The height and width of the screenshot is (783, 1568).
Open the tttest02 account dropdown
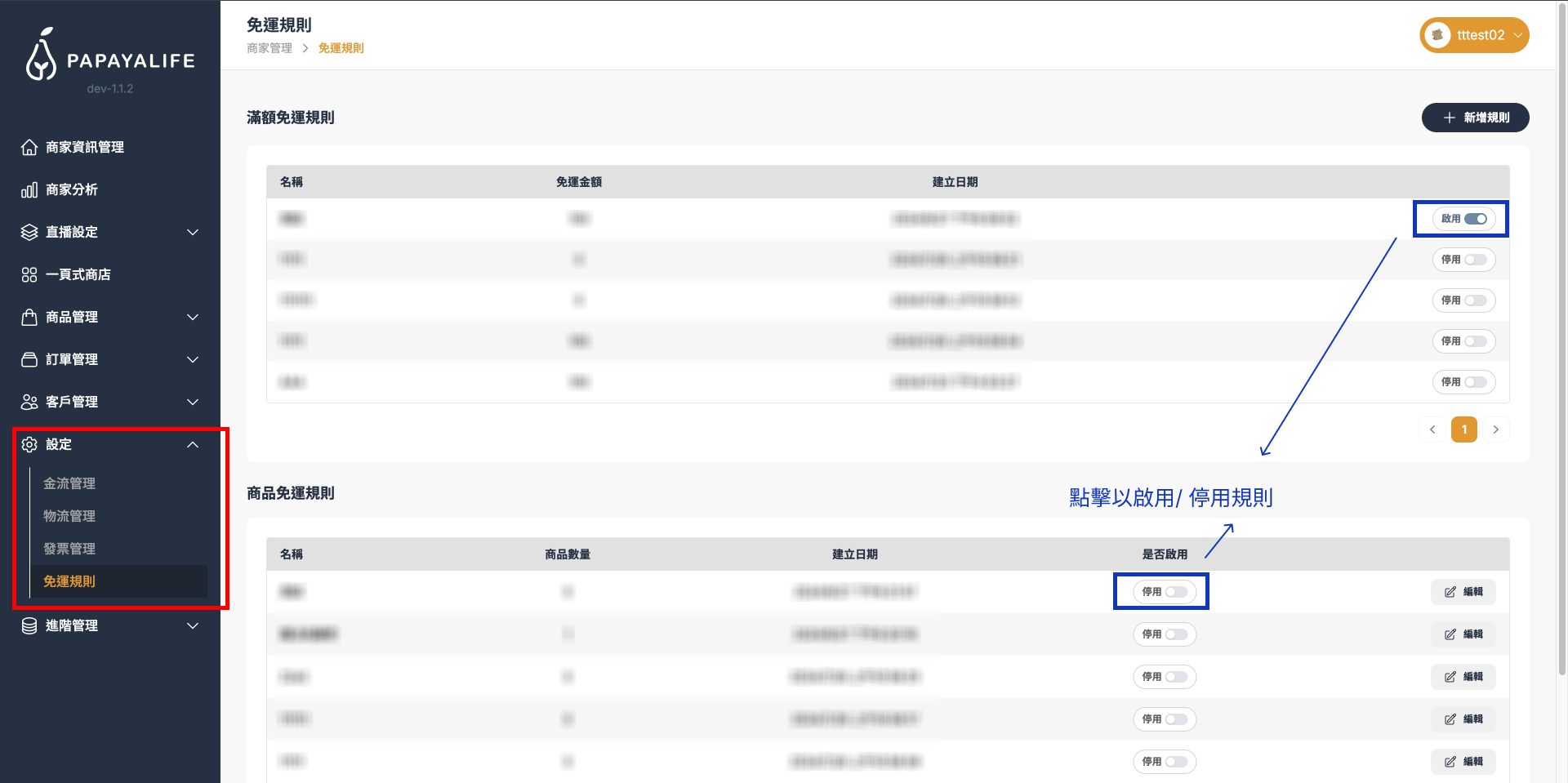[1517, 35]
